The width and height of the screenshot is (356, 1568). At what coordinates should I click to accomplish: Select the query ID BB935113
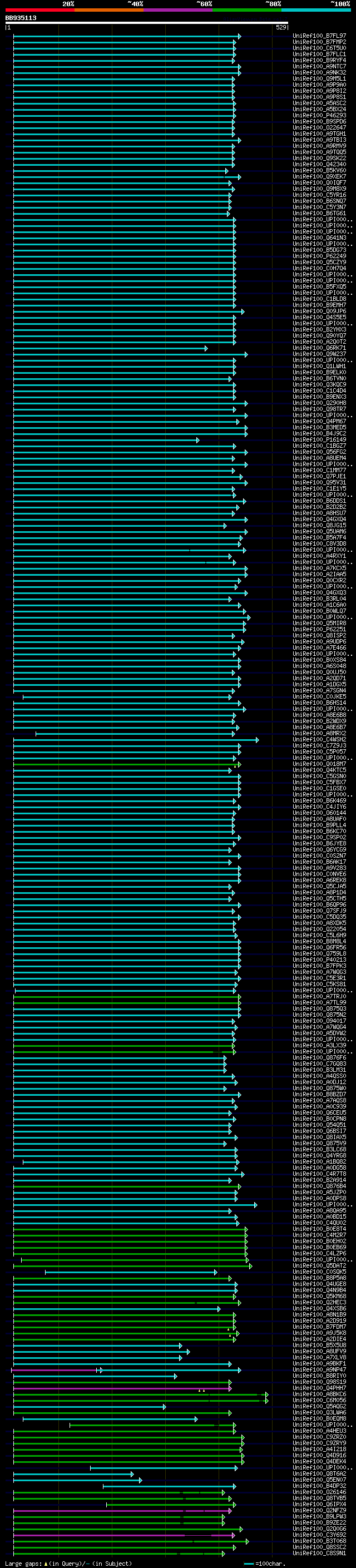(21, 18)
